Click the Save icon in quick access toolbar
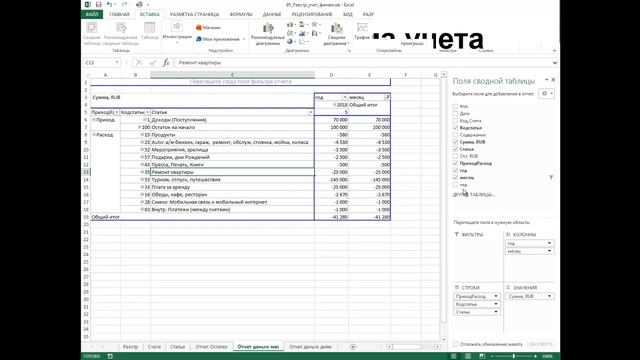 coord(98,4)
